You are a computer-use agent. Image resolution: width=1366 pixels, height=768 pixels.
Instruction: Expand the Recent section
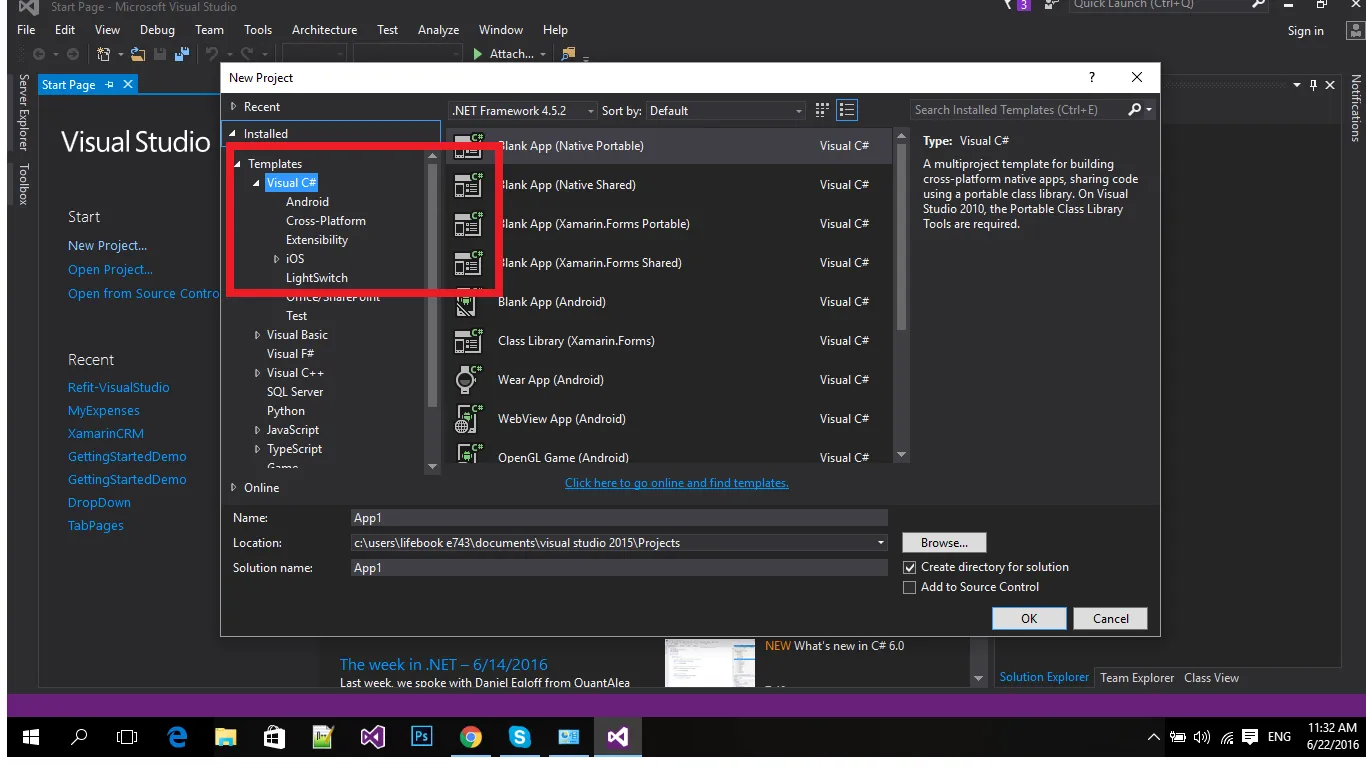pyautogui.click(x=233, y=107)
